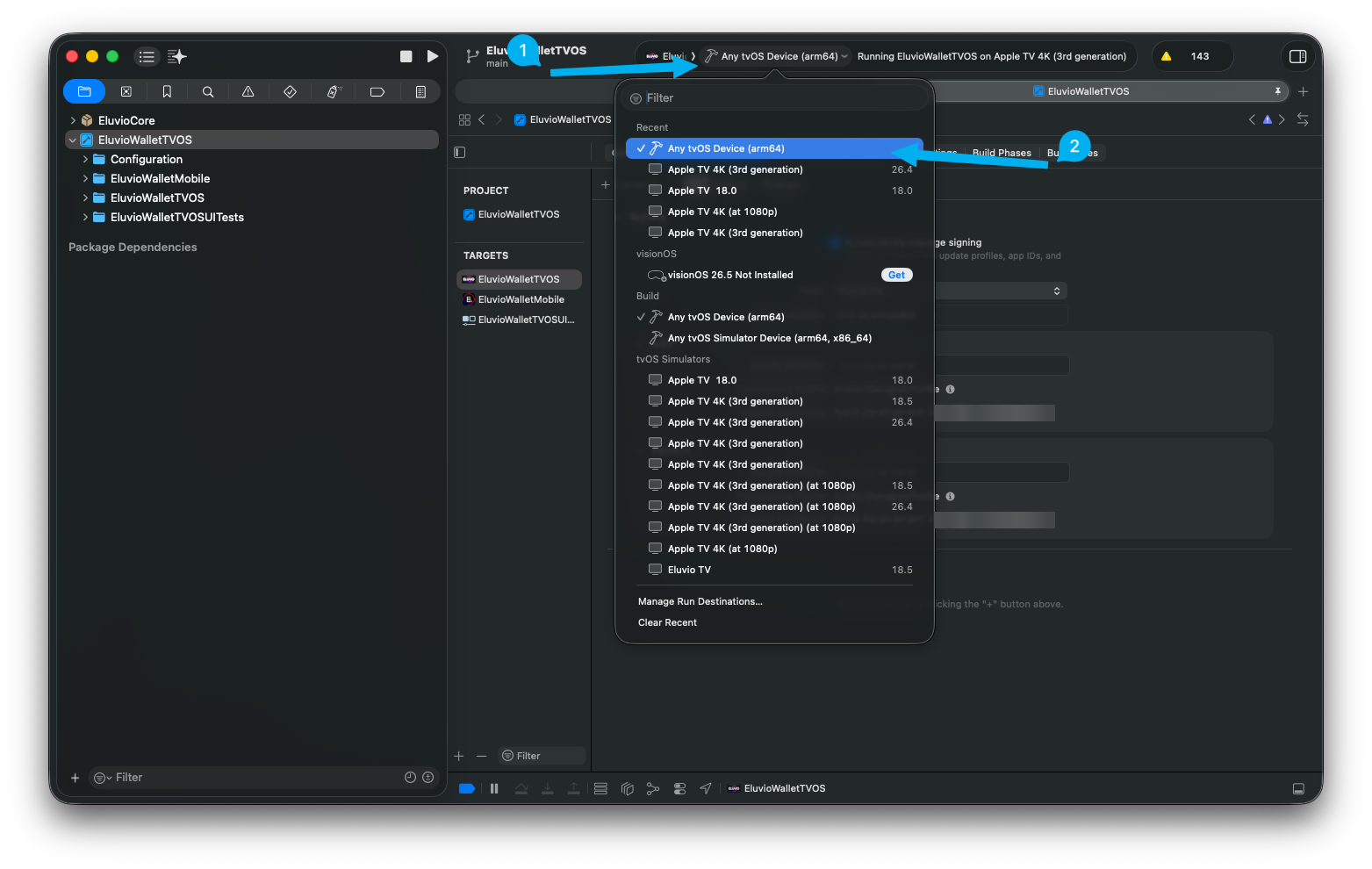Open the signing team popup stepper
The height and width of the screenshot is (869, 1372).
(x=1057, y=291)
